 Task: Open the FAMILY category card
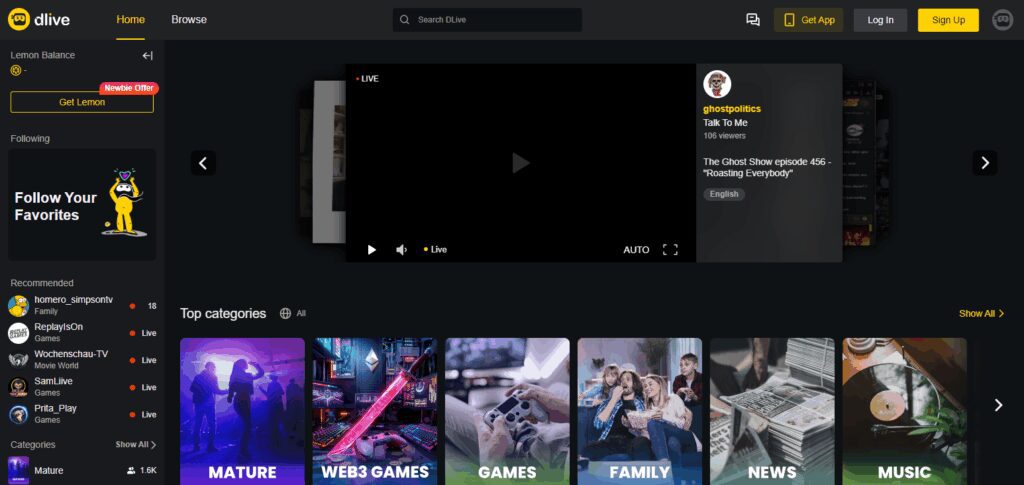click(640, 411)
